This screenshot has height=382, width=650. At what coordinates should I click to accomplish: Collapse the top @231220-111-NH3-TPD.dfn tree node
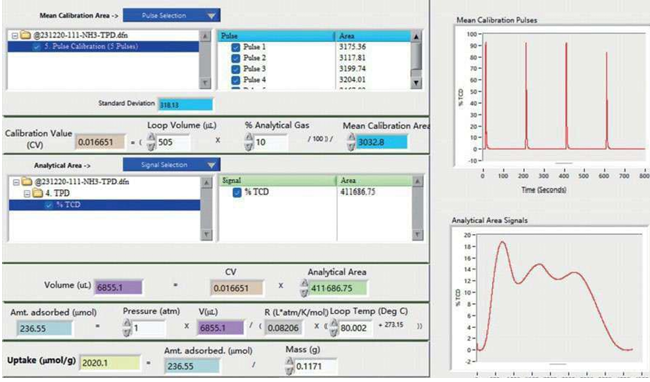(x=15, y=36)
